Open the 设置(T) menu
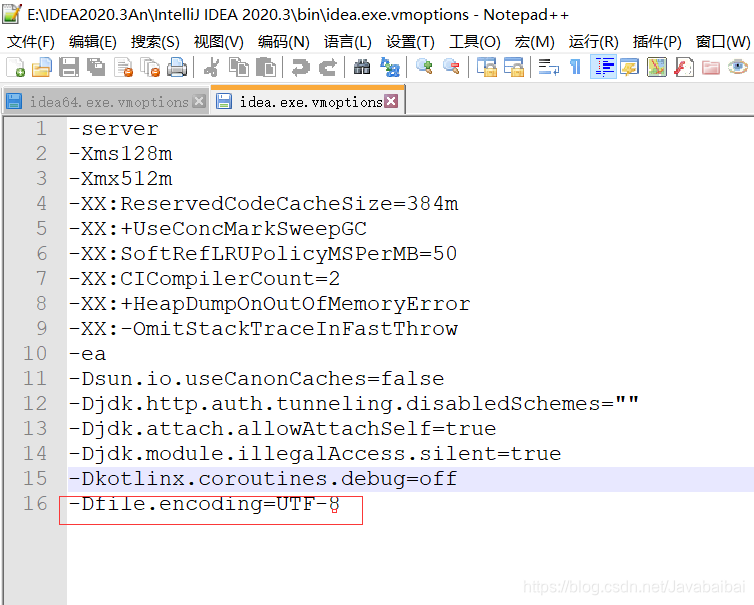Viewport: 754px width, 605px height. click(410, 42)
